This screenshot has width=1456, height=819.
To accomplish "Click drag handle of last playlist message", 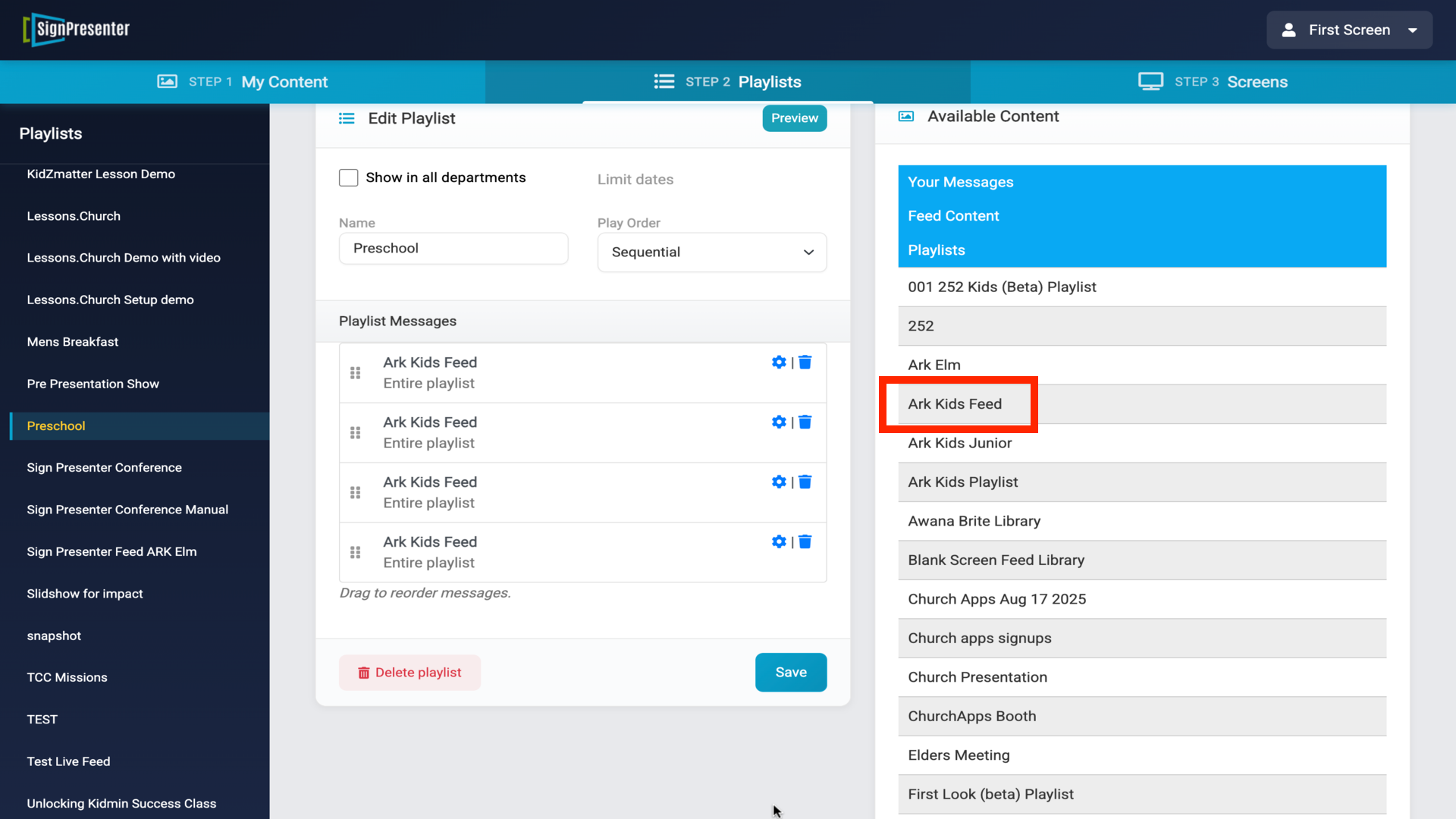I will tap(355, 553).
